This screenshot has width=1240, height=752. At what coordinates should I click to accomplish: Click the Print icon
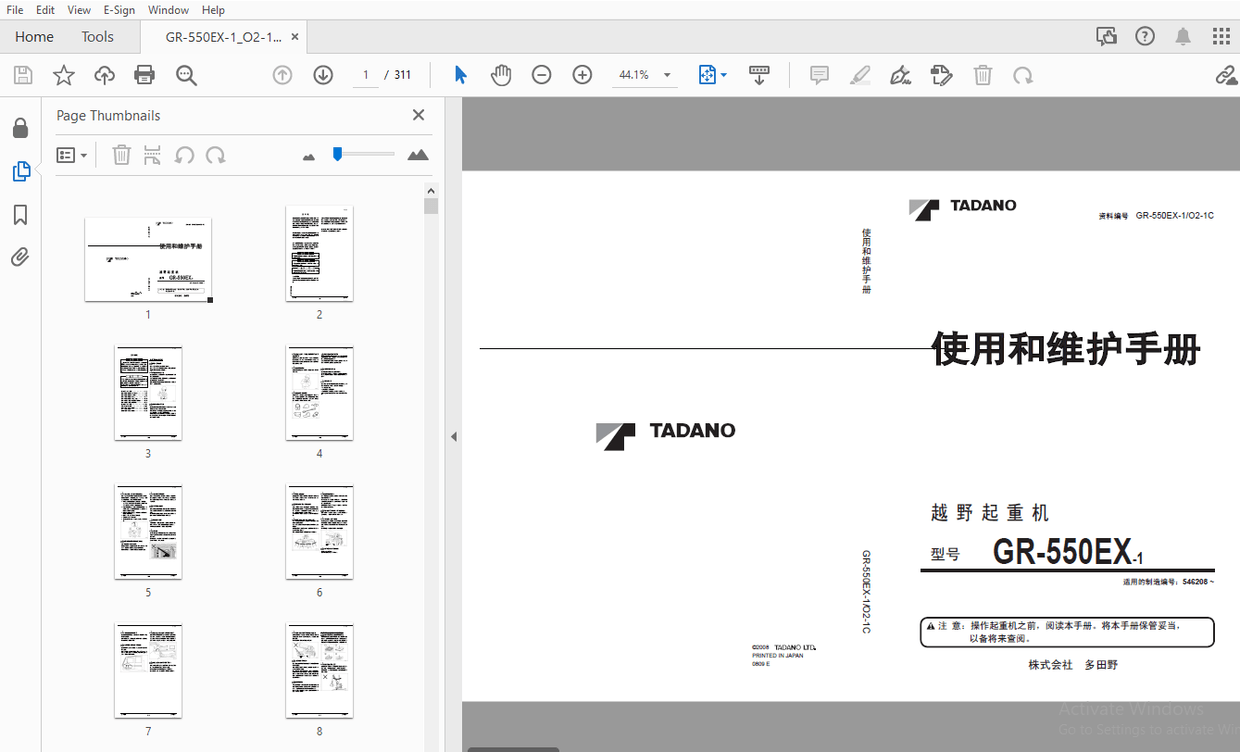(144, 74)
